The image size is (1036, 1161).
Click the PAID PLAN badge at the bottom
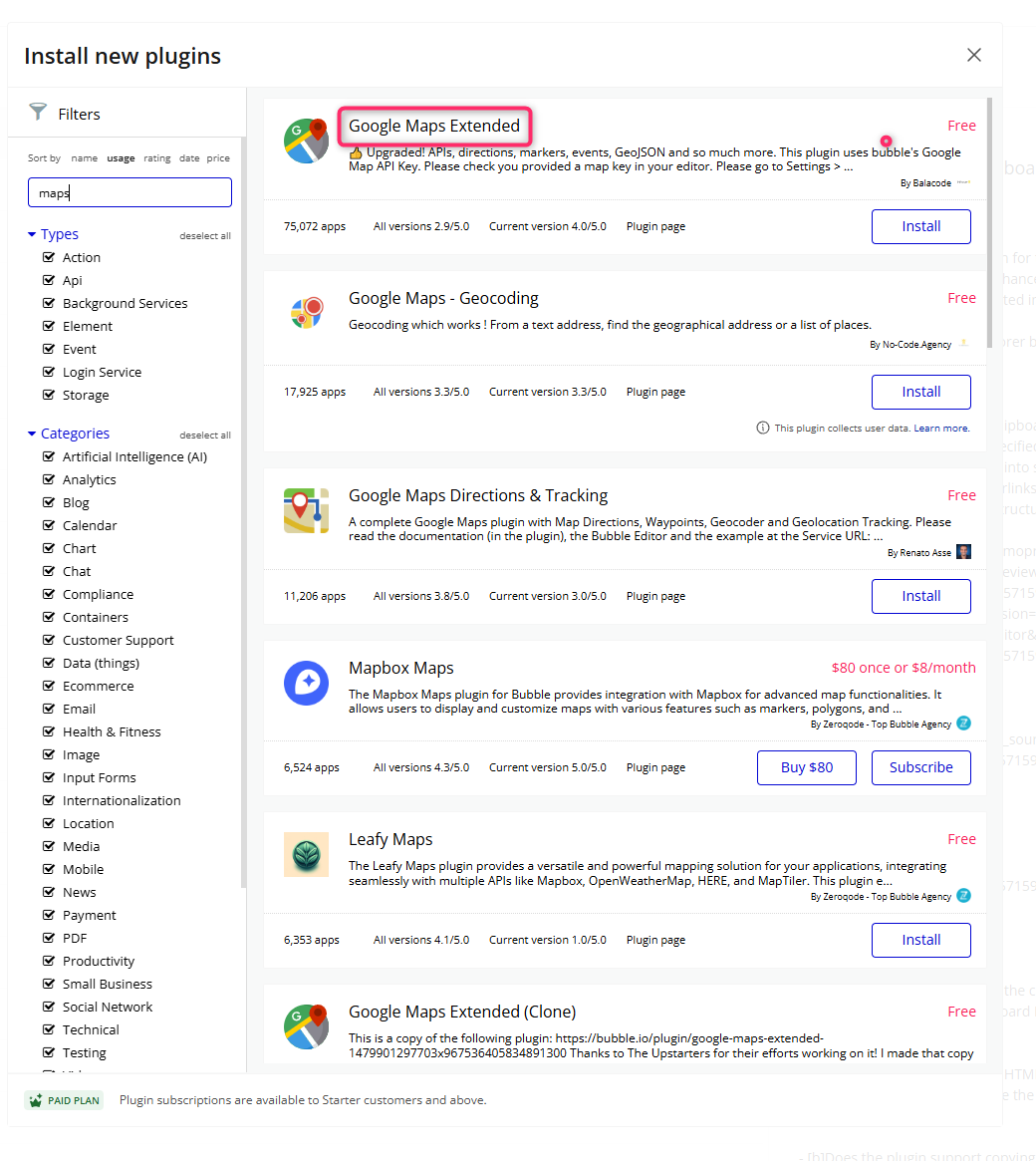(x=63, y=1100)
